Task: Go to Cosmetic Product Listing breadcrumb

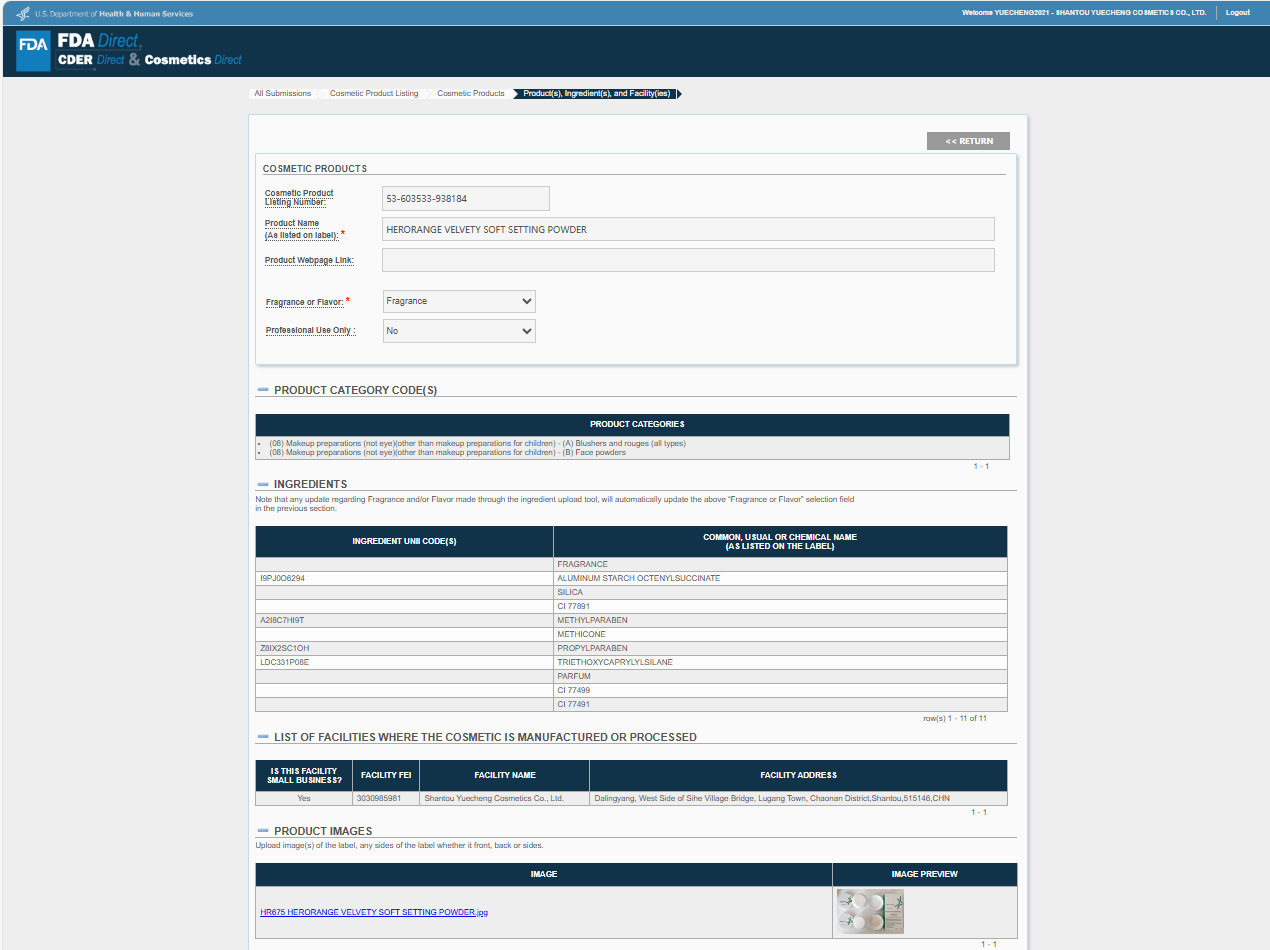Action: point(374,93)
